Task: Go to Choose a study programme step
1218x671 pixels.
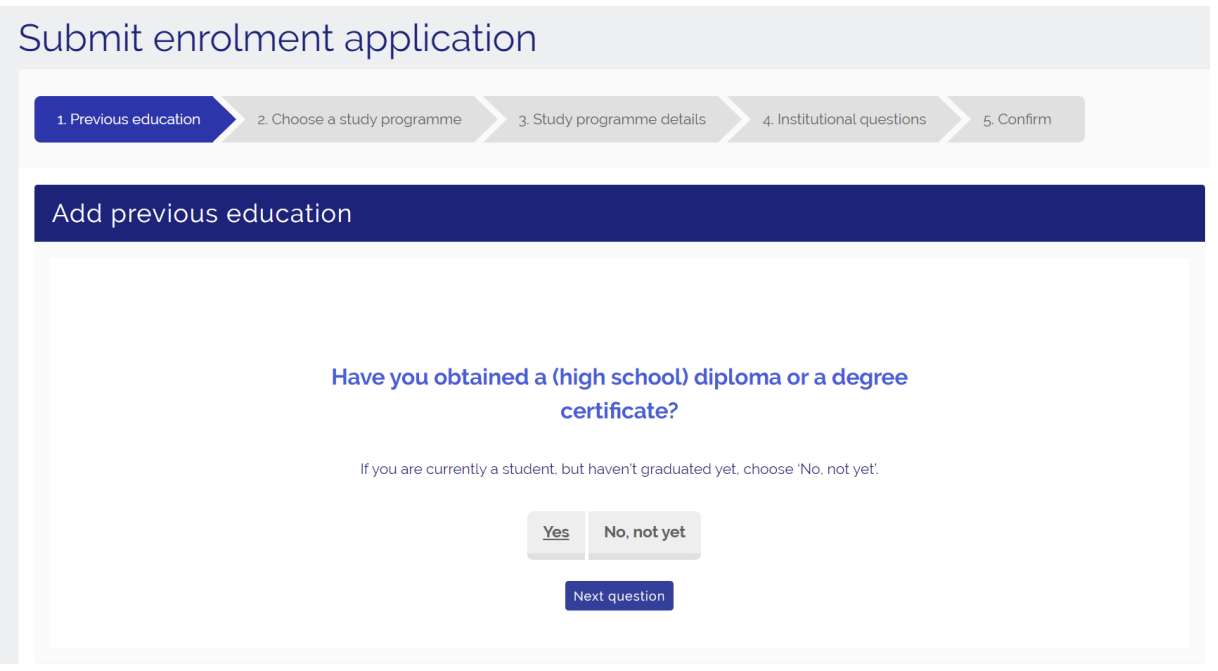Action: tap(359, 120)
